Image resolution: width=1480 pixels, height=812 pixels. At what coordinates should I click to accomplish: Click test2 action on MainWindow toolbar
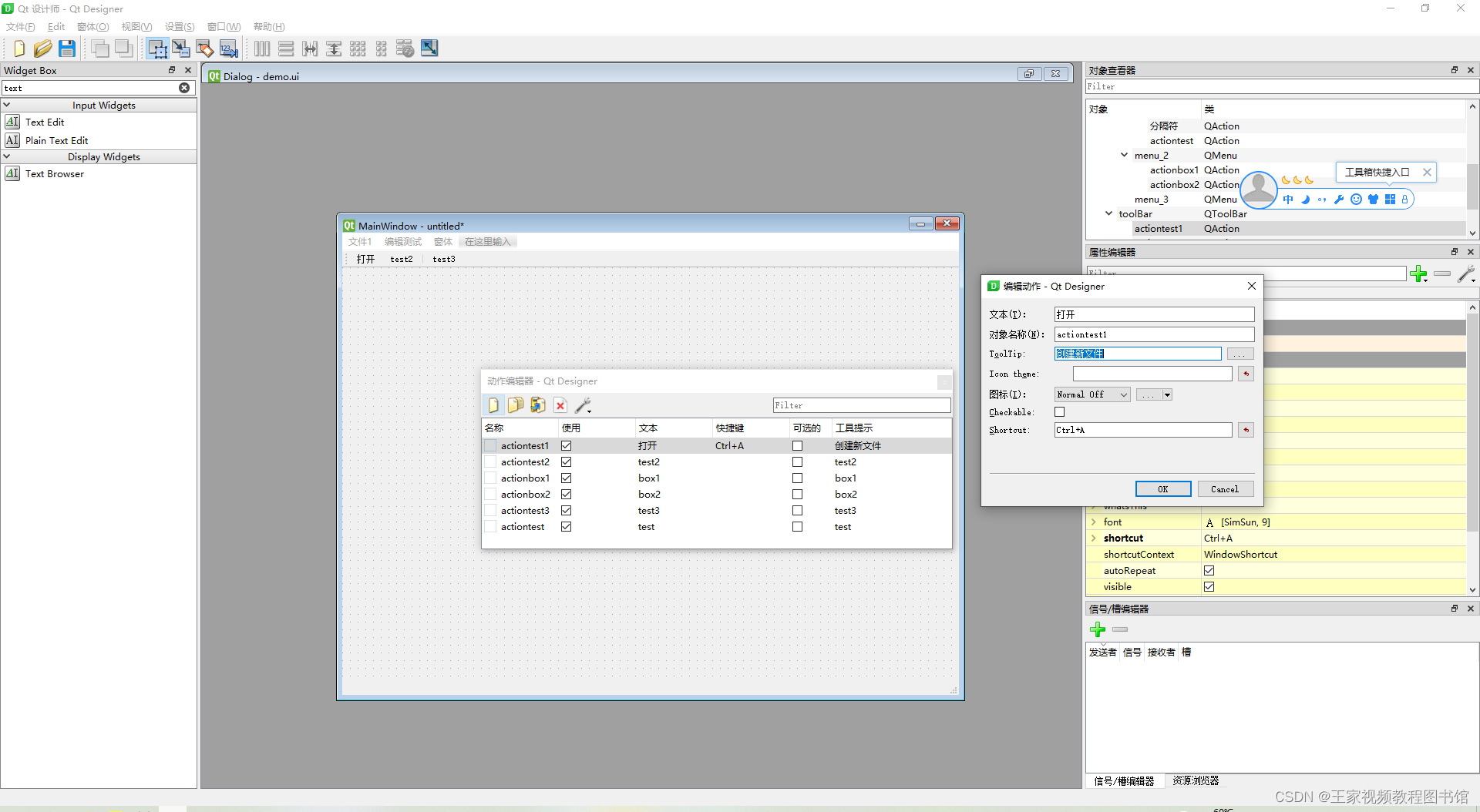(x=402, y=260)
